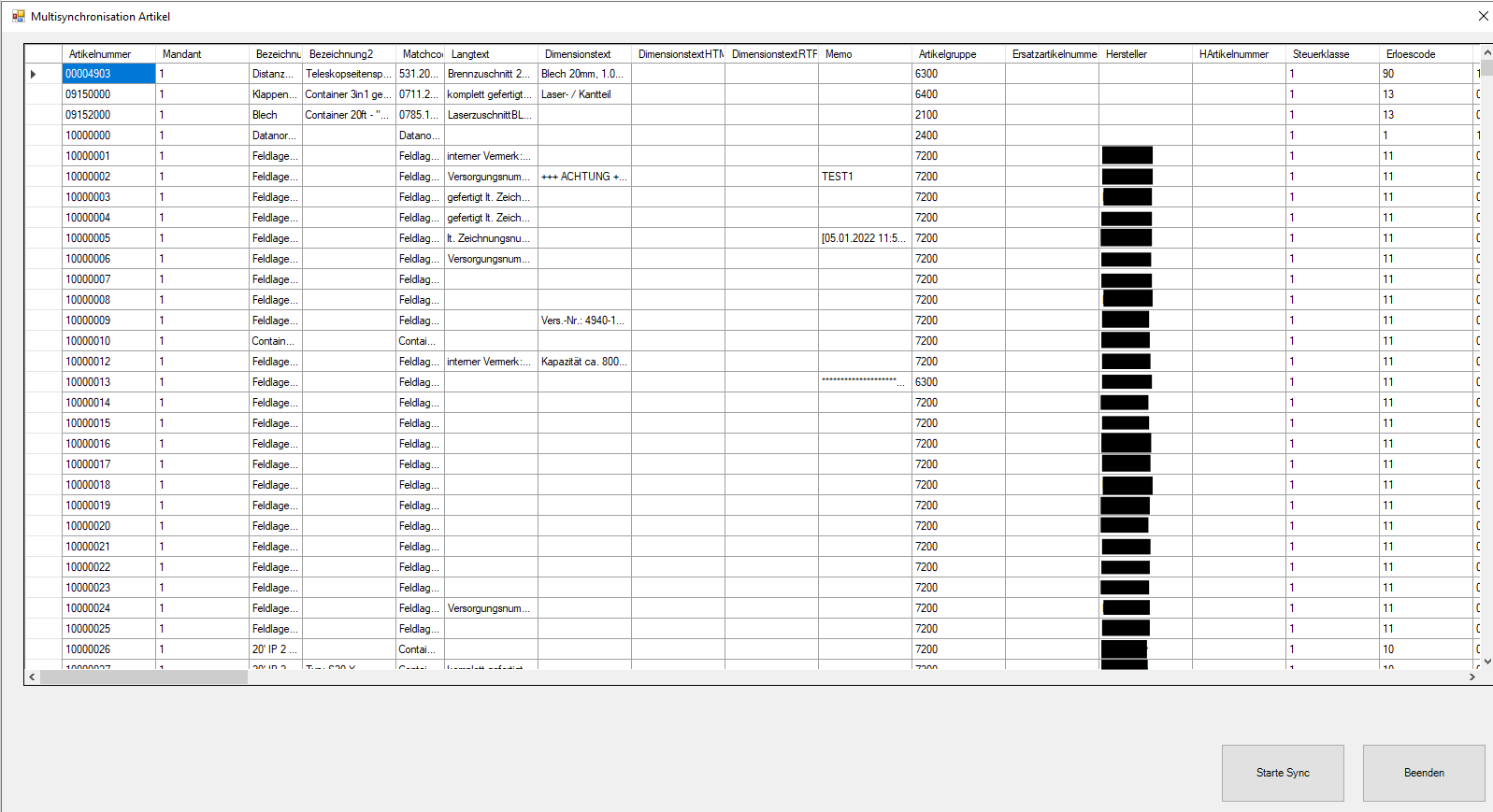Click the horizontal scrollbar right arrow
Screen dimensions: 1493x812
[x=1472, y=677]
